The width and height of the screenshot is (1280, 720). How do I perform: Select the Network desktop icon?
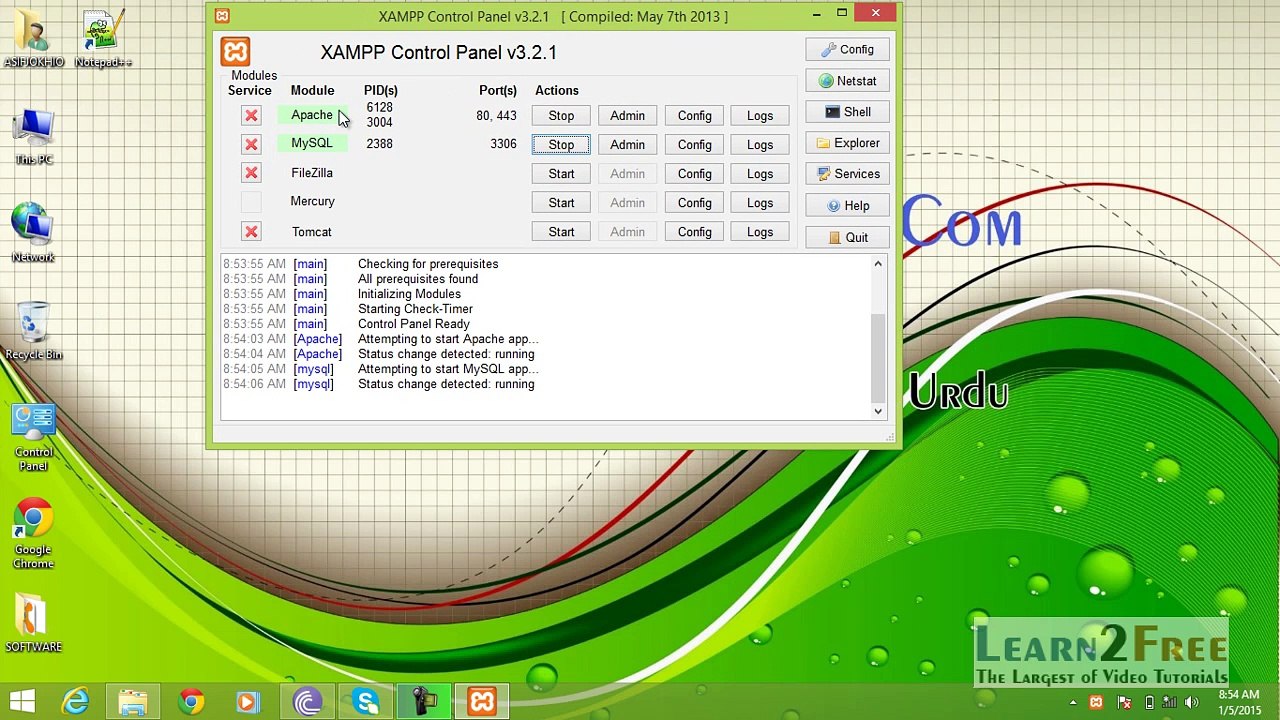33,234
